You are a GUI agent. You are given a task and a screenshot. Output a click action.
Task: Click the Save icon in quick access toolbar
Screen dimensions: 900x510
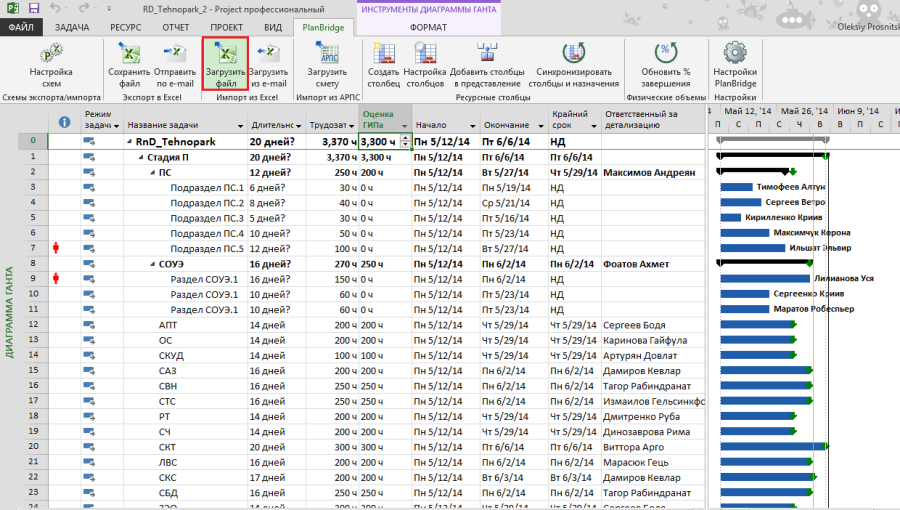tap(34, 8)
